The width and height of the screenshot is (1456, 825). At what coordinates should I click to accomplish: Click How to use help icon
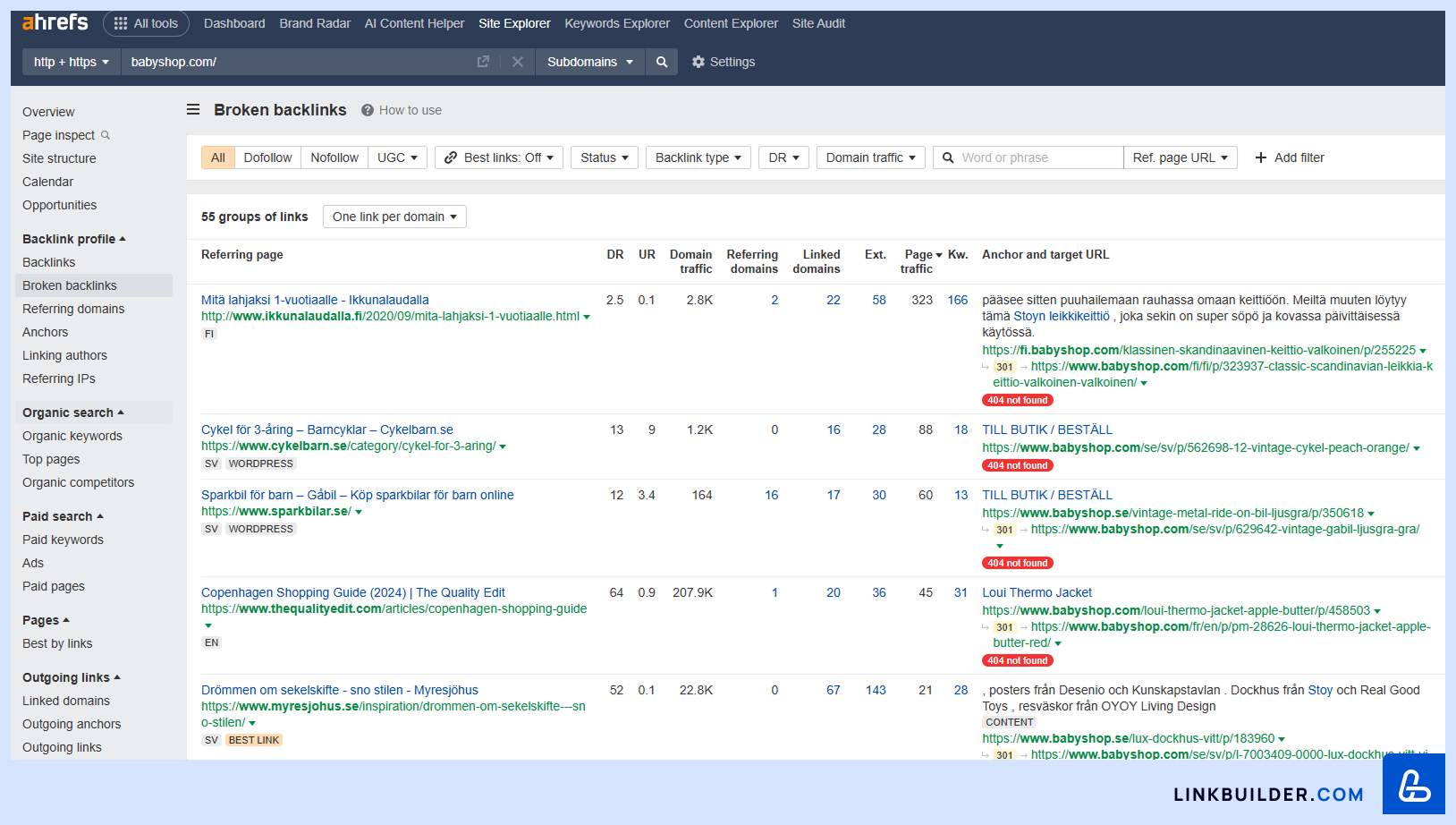pyautogui.click(x=368, y=110)
